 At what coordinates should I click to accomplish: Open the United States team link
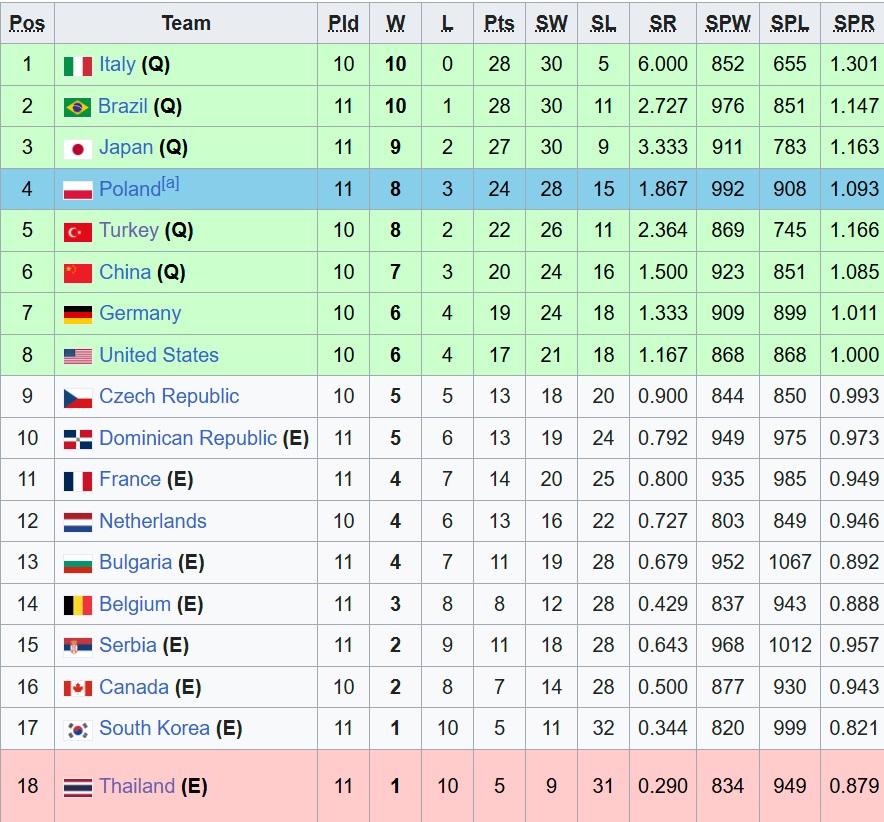pyautogui.click(x=158, y=355)
